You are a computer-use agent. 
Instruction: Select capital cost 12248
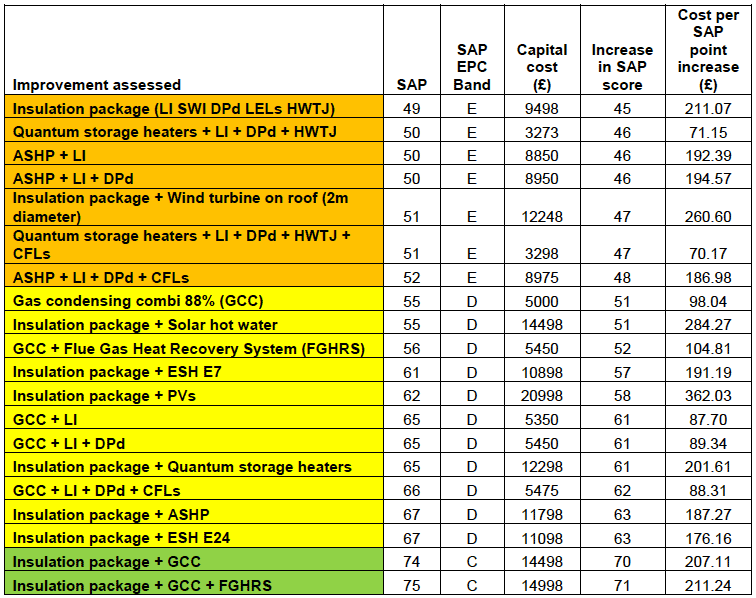pyautogui.click(x=542, y=217)
